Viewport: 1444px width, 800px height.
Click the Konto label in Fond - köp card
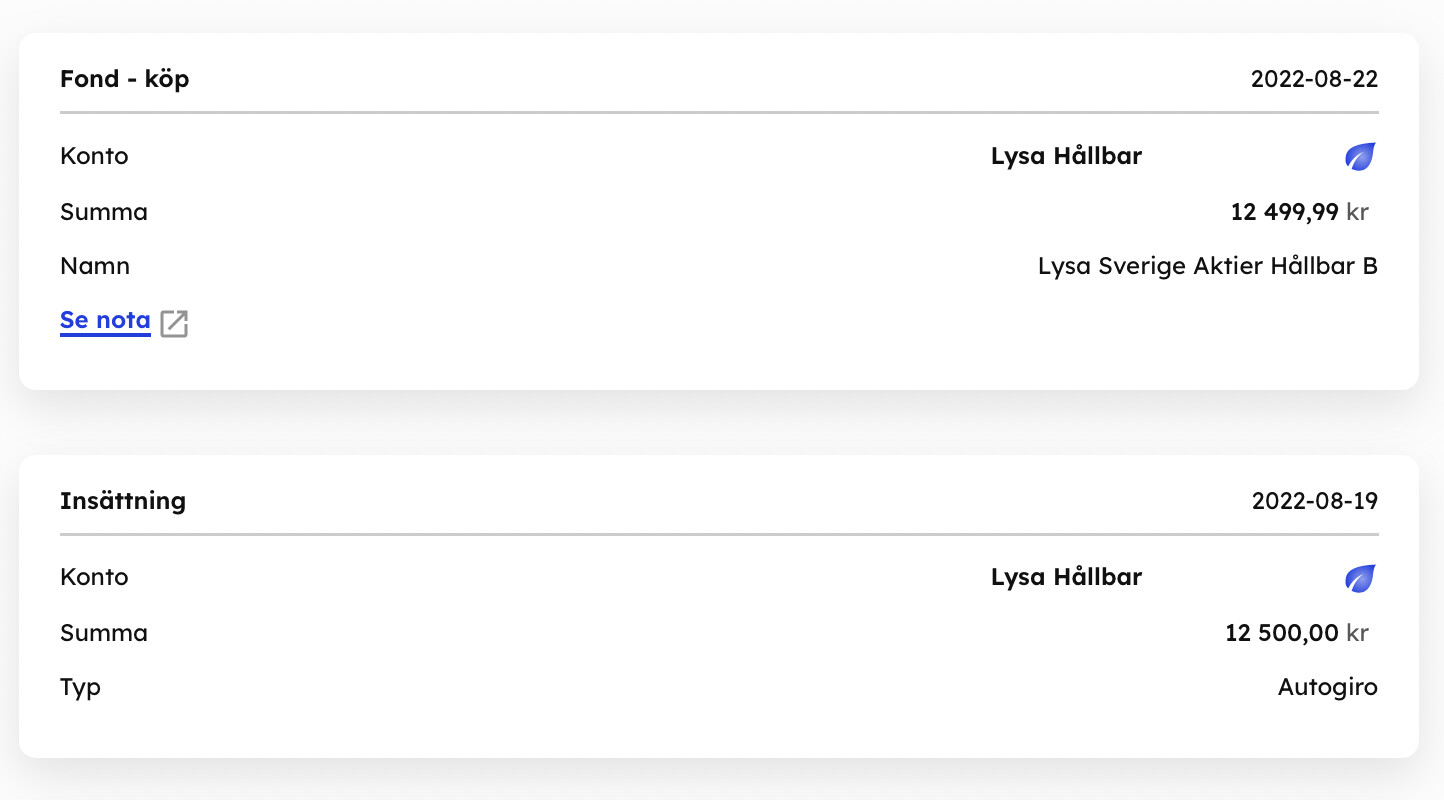(94, 156)
